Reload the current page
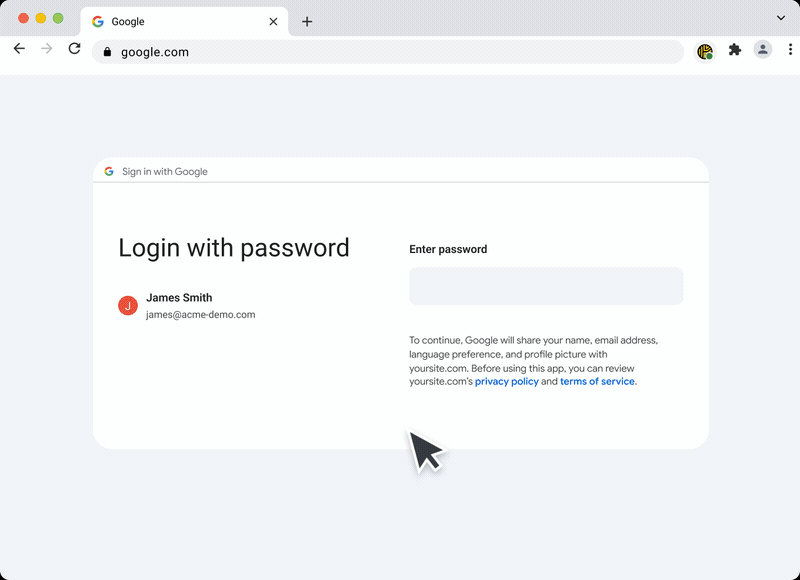800x580 pixels. pyautogui.click(x=74, y=49)
